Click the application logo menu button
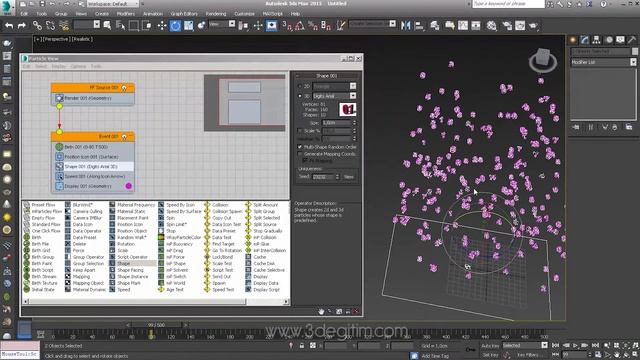 click(x=7, y=7)
